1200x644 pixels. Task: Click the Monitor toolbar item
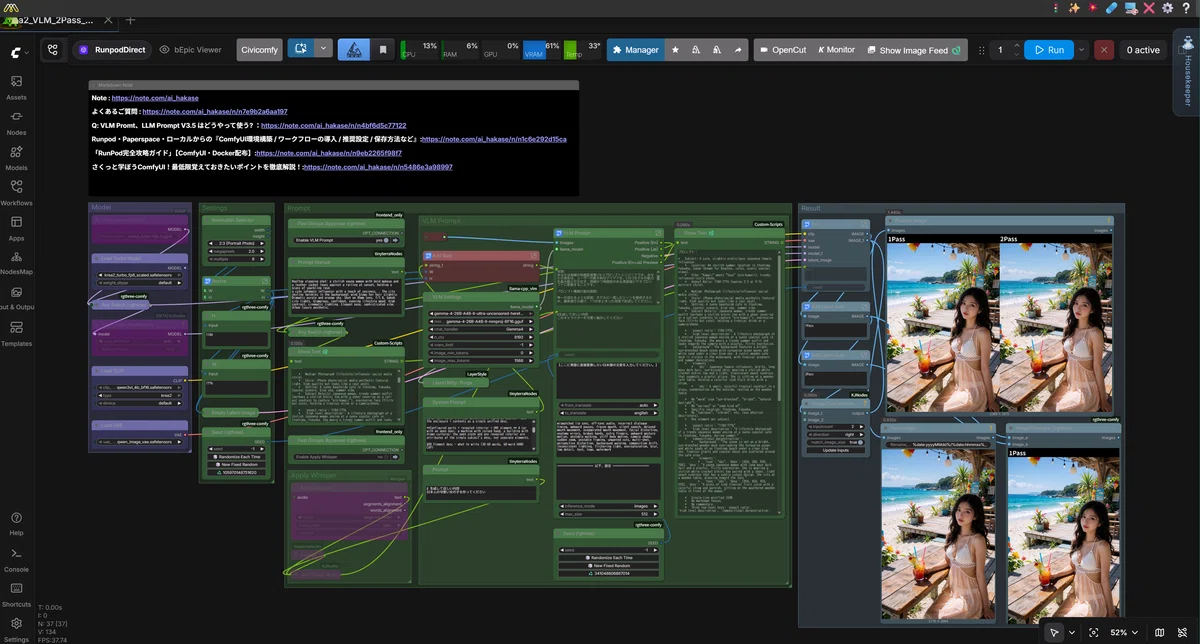[836, 50]
